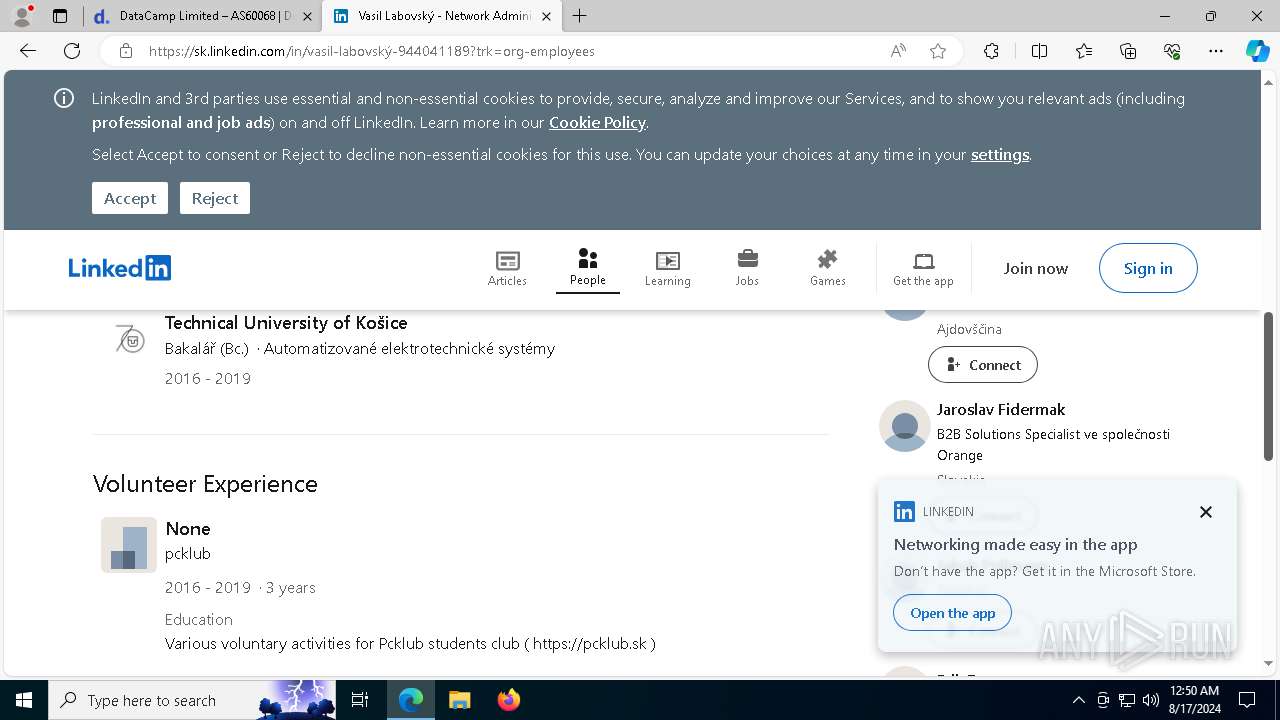Image resolution: width=1280 pixels, height=720 pixels.
Task: Click Jaroslav Fidermak's avatar
Action: 905,426
